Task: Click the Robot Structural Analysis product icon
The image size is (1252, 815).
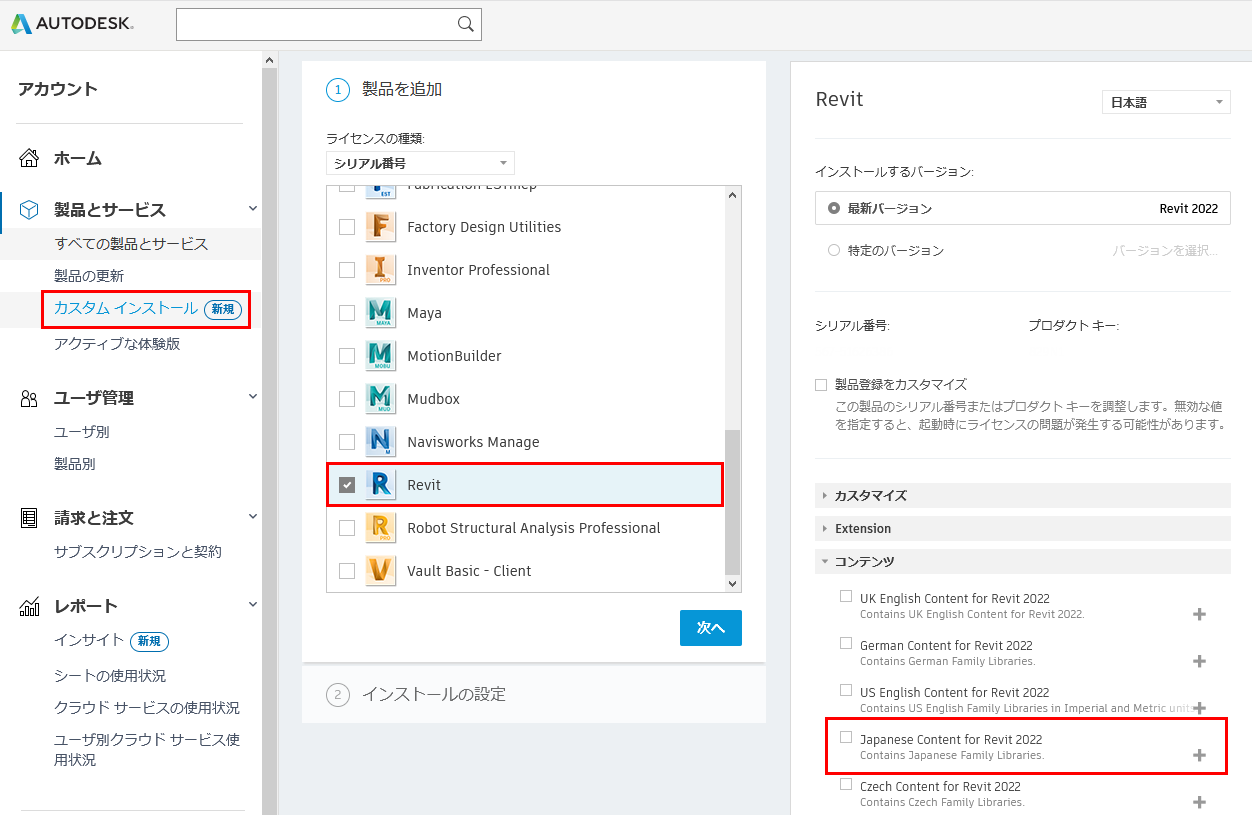Action: (x=380, y=528)
